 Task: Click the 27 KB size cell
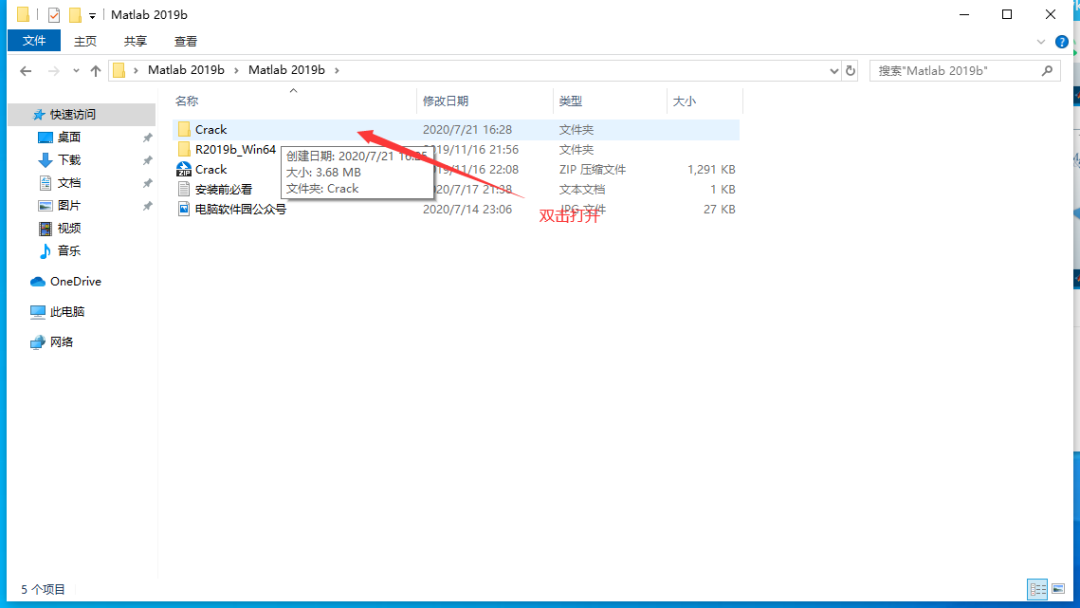click(x=719, y=209)
